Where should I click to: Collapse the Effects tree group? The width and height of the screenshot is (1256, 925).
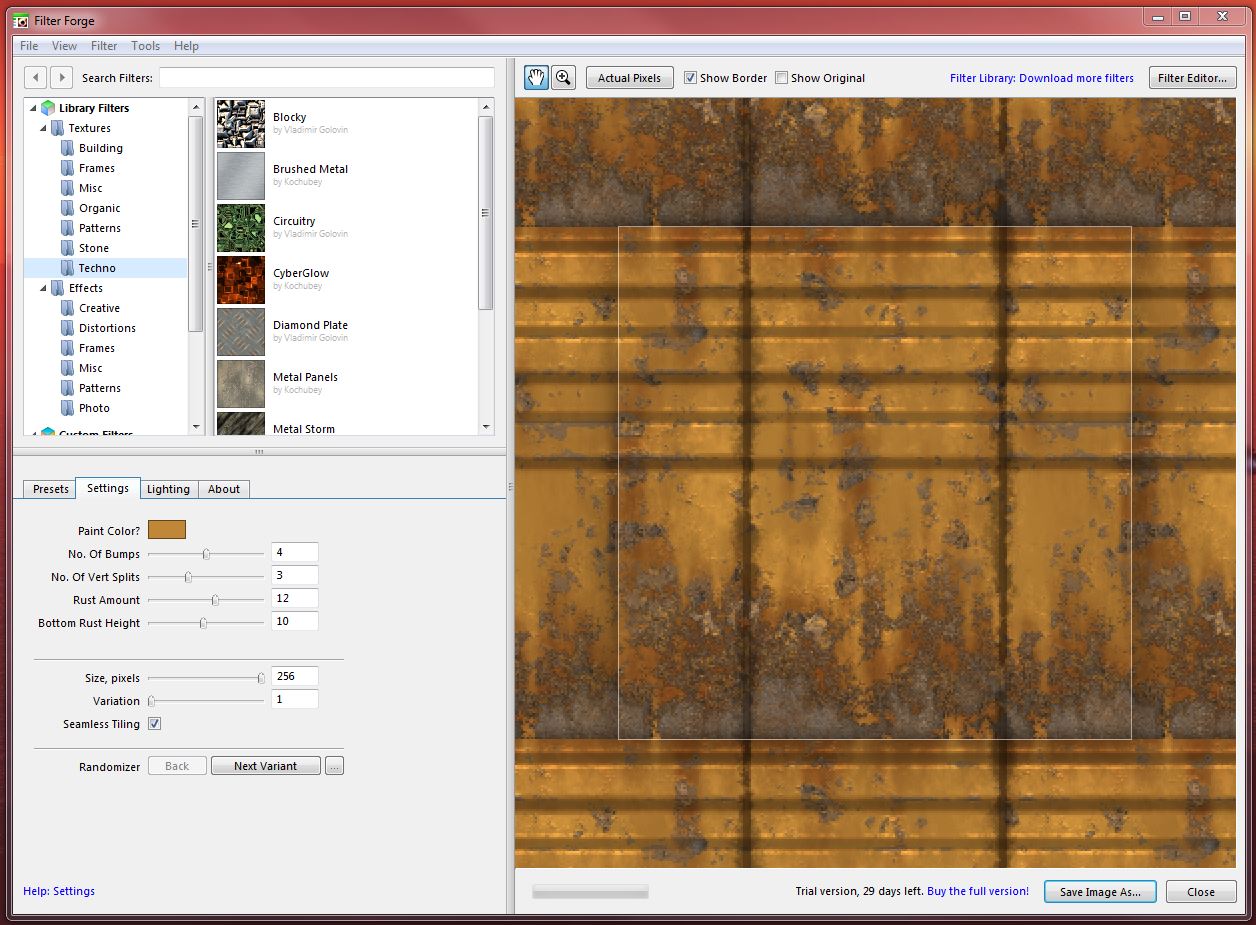click(x=43, y=288)
